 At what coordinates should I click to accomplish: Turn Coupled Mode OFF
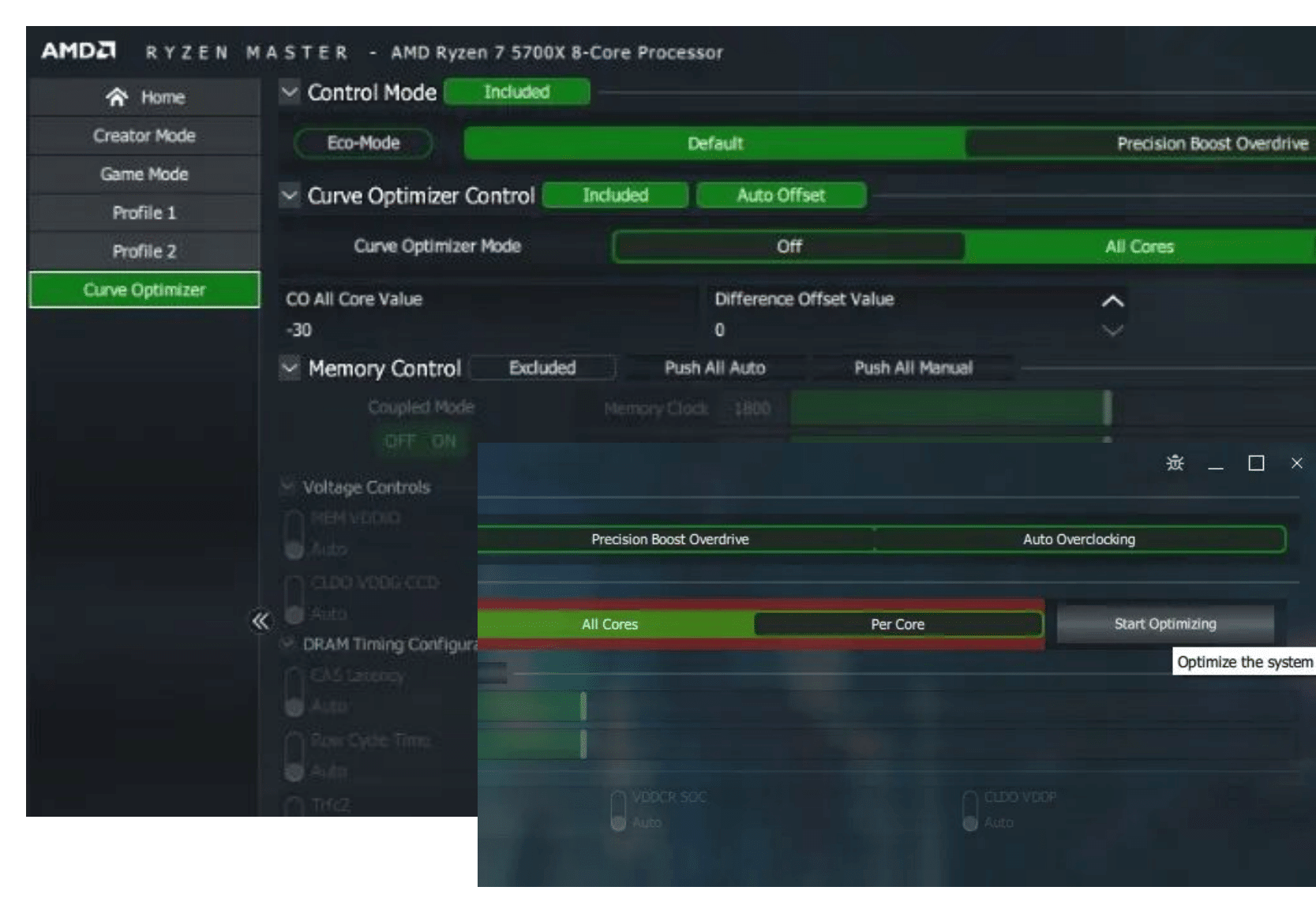(399, 441)
